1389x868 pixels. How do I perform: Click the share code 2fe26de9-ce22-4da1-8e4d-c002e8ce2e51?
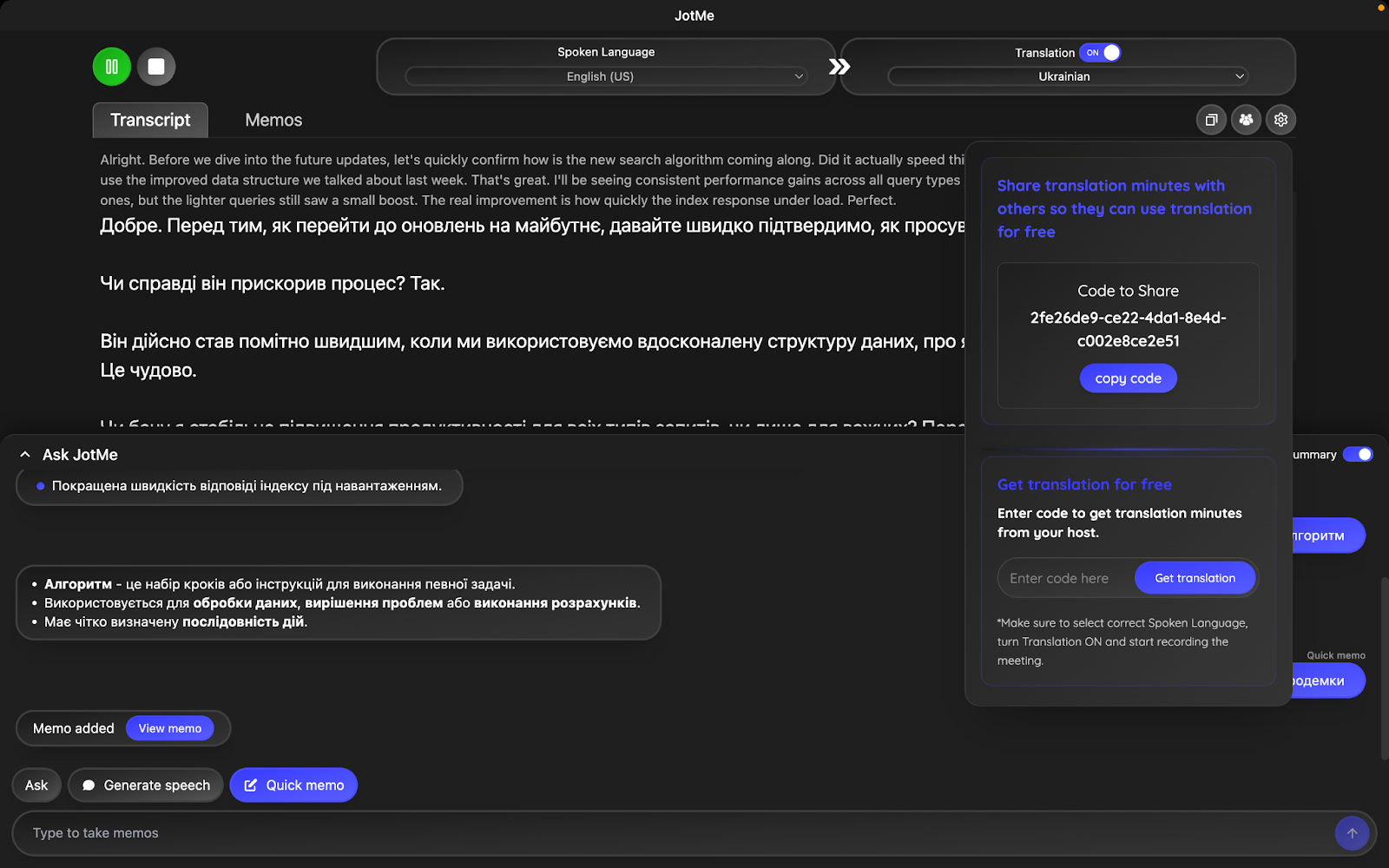(1128, 329)
